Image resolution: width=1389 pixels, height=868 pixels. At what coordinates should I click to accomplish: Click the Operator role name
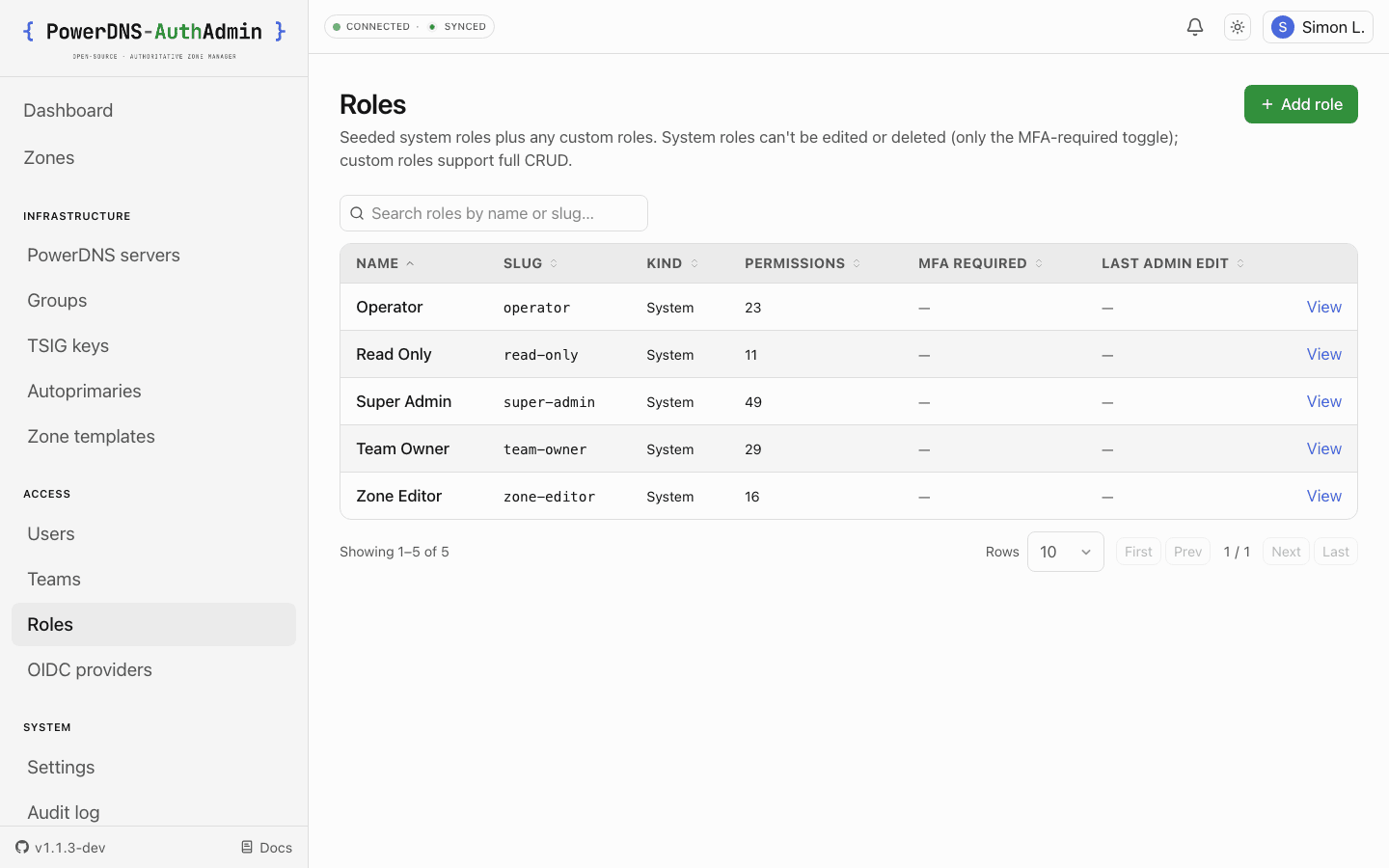390,307
